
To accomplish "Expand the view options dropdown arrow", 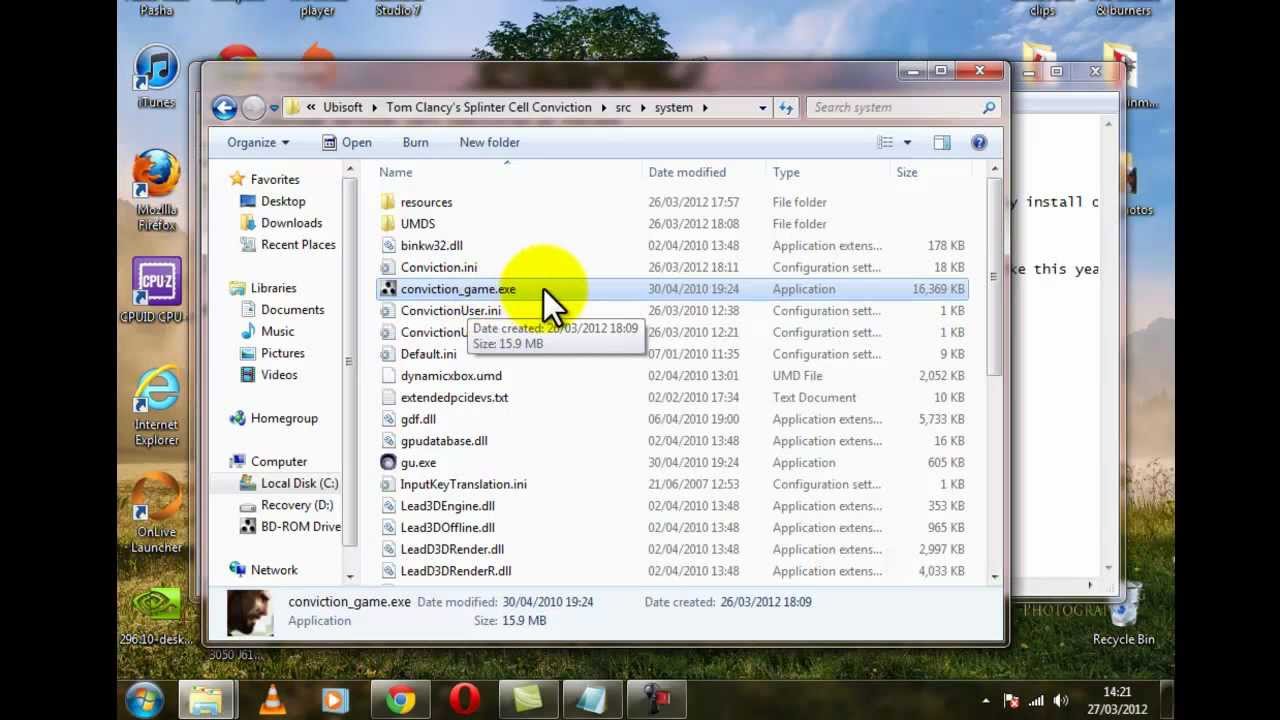I will pos(907,142).
